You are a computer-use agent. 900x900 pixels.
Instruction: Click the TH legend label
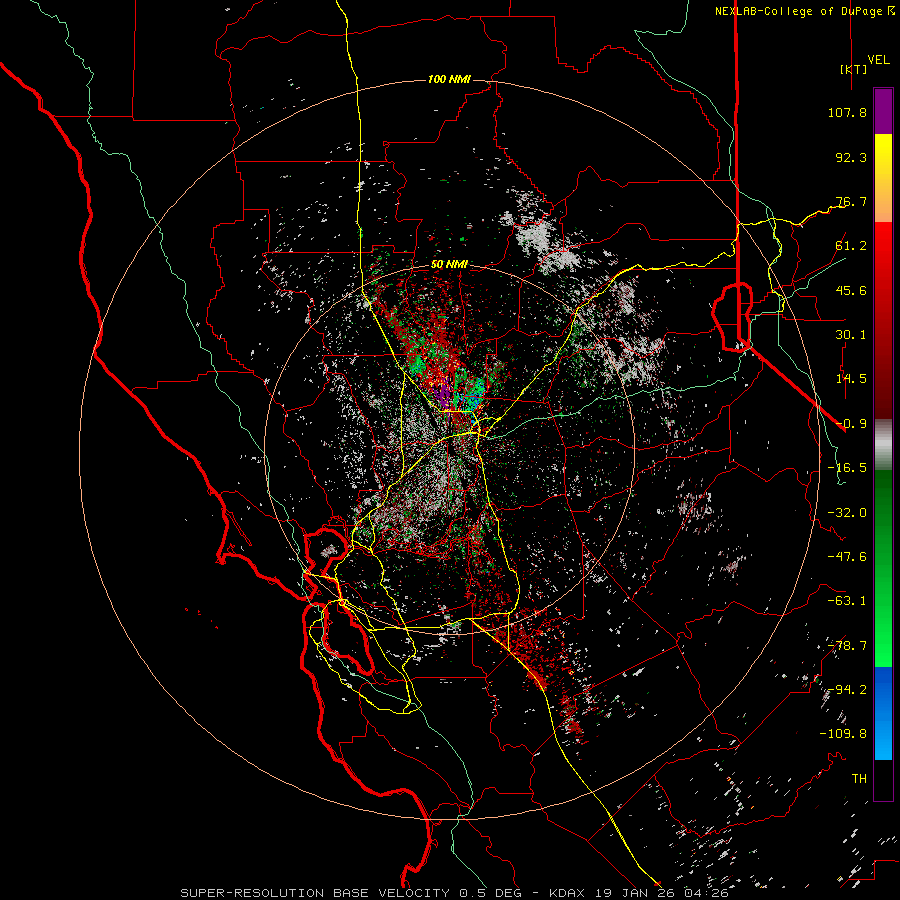click(859, 779)
